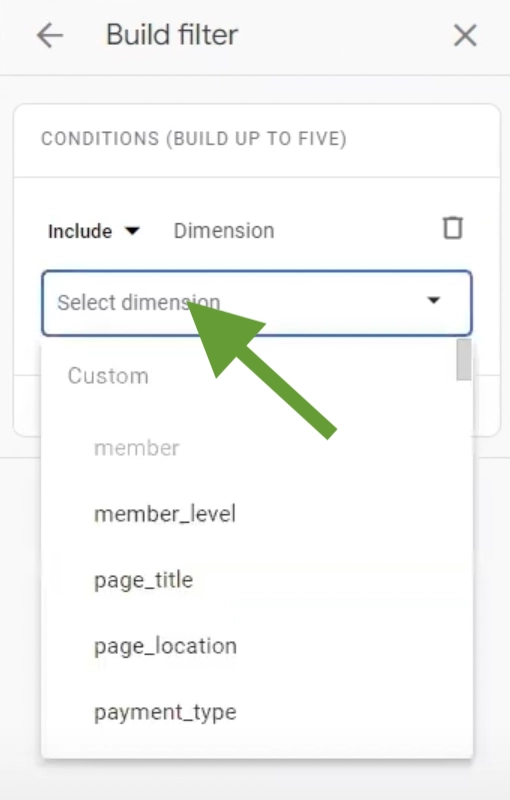Select the greyed-out member option
The width and height of the screenshot is (510, 800).
tap(137, 448)
